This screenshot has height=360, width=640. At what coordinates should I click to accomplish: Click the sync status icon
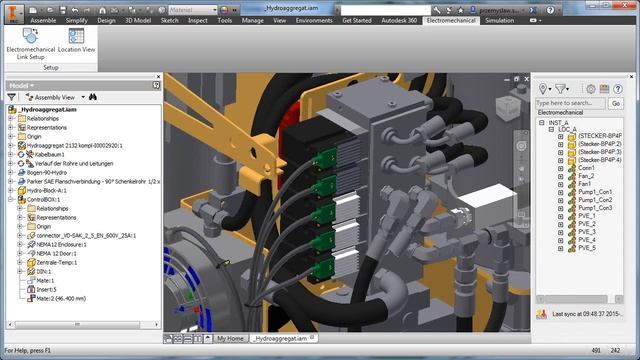coord(542,314)
